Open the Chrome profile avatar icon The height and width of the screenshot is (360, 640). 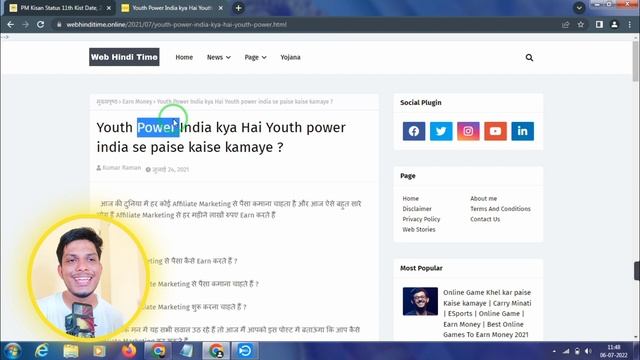pos(614,24)
